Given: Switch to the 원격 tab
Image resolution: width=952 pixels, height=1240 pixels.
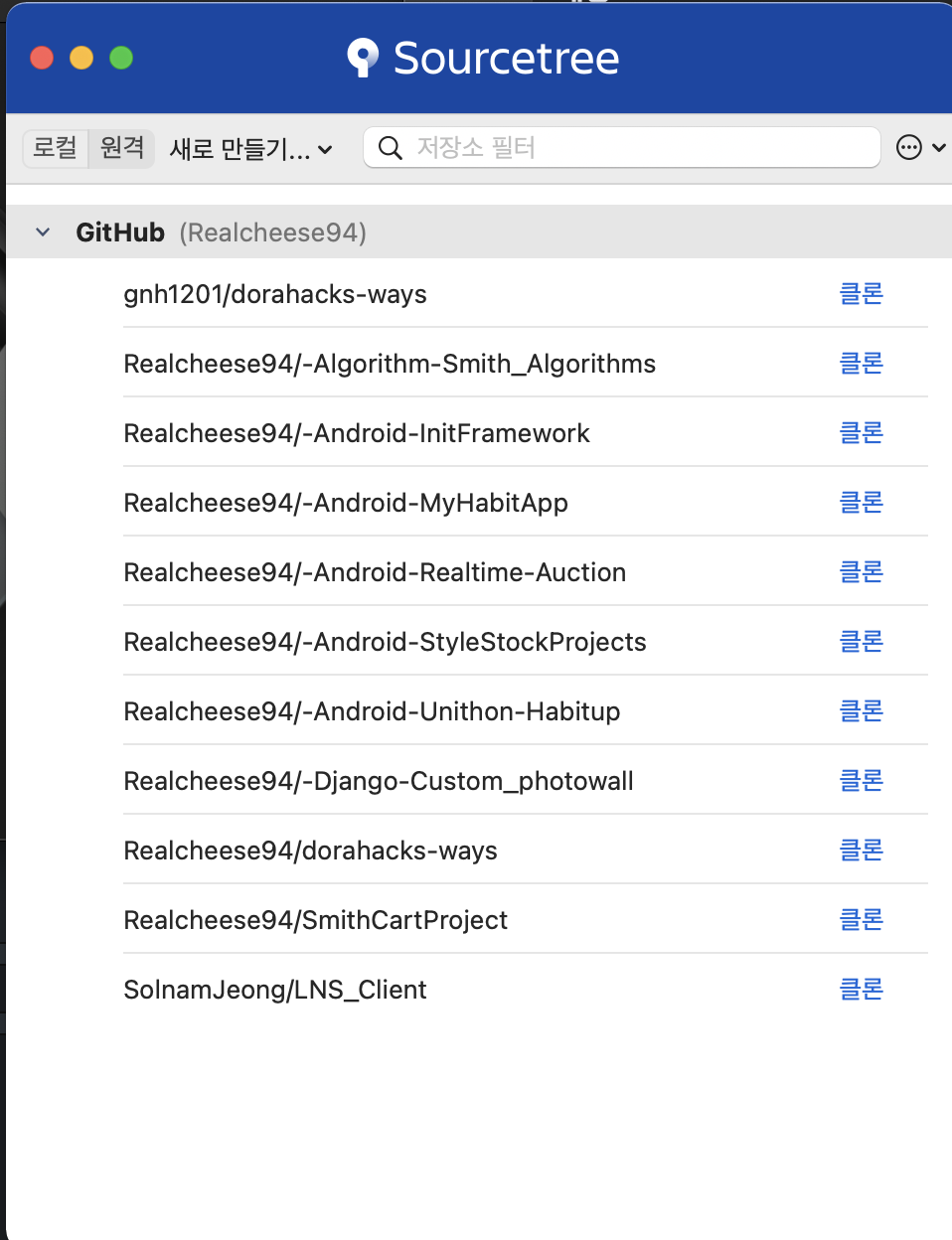Looking at the screenshot, I should [122, 148].
